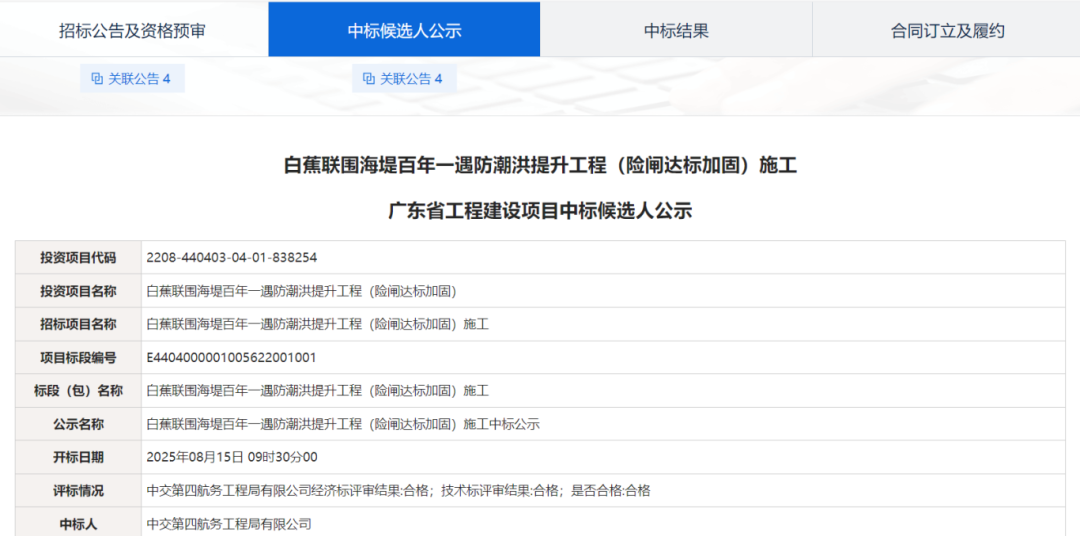Click the copy icon under the 中标候选人公示 tab
1080x536 pixels.
click(369, 78)
